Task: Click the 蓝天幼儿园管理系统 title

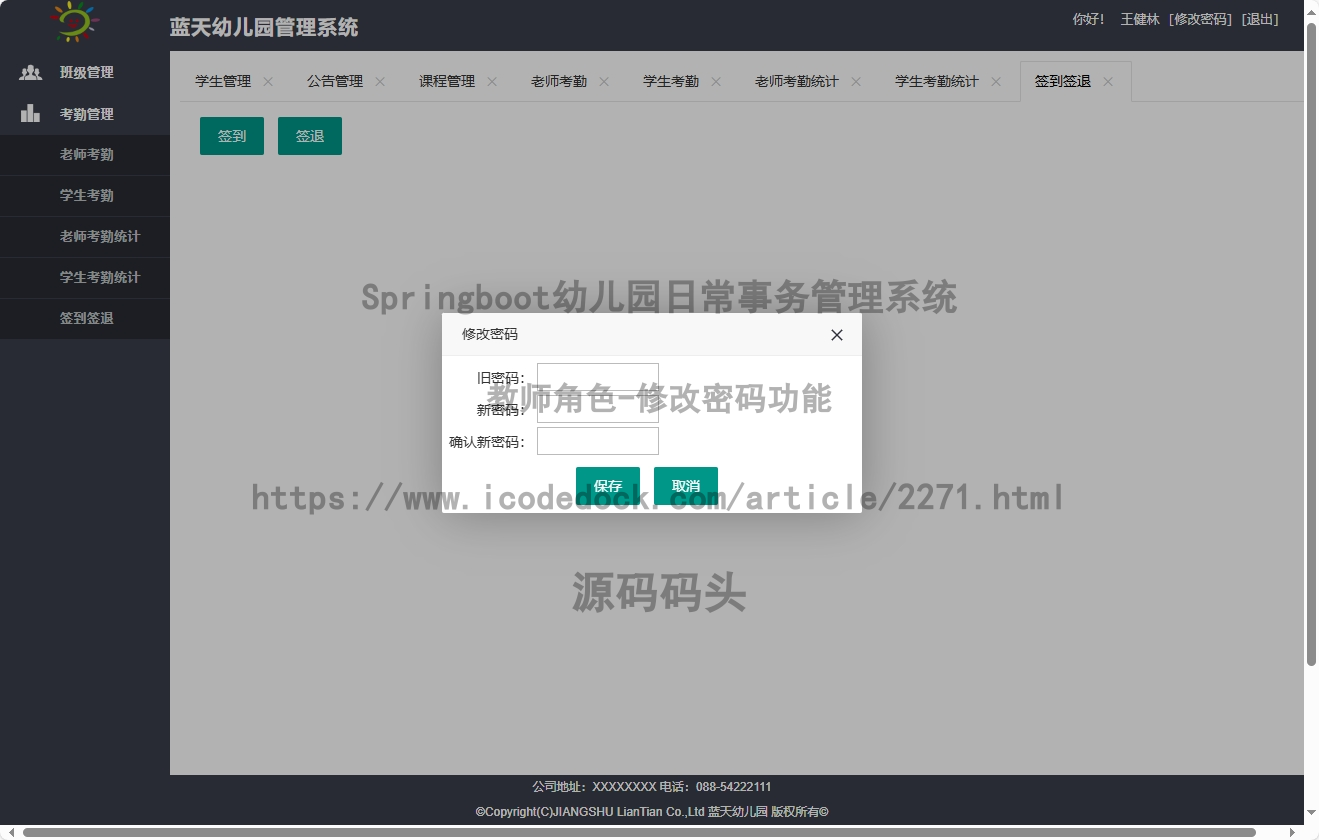Action: [264, 27]
